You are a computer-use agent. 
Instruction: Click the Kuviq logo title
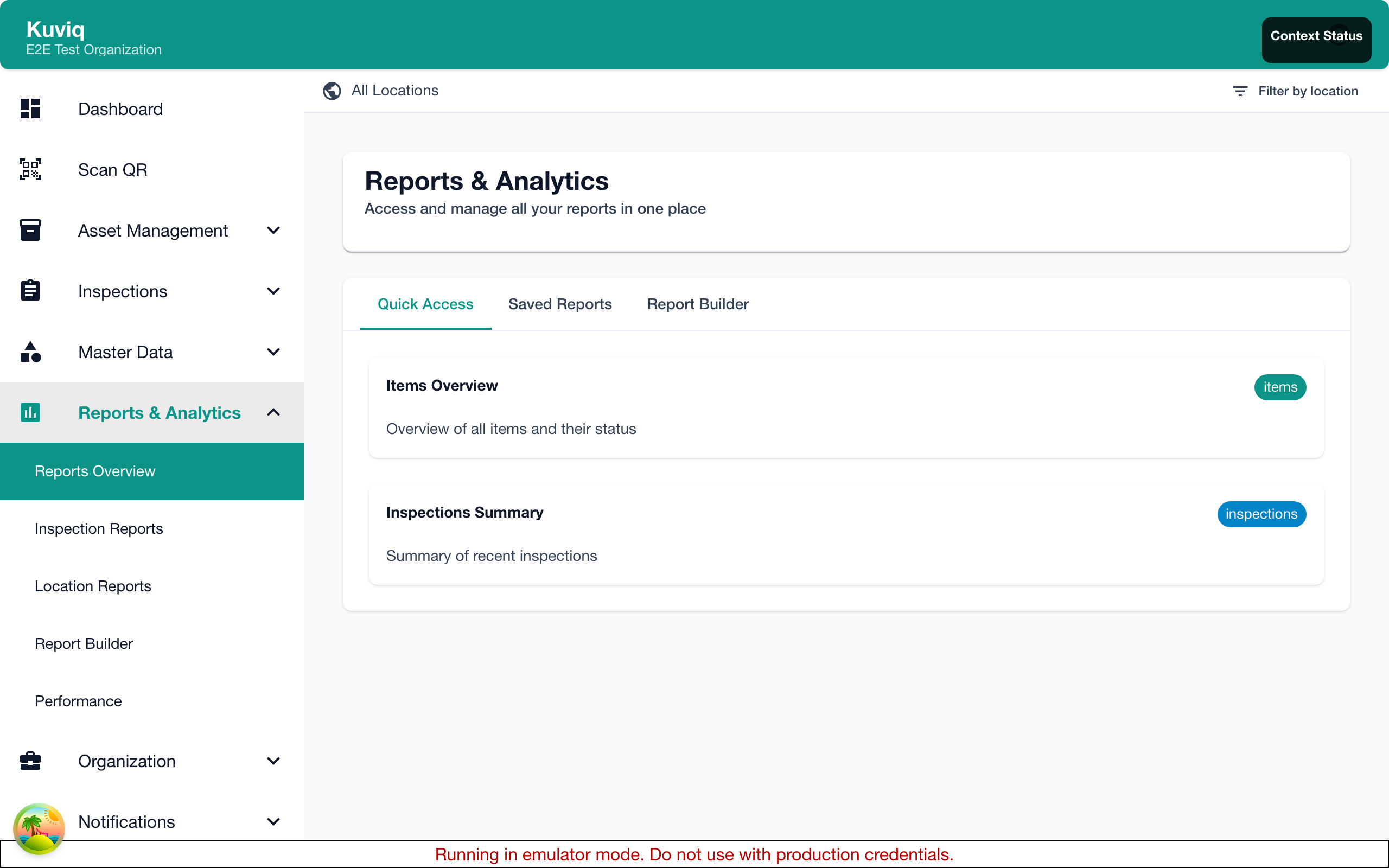coord(55,29)
